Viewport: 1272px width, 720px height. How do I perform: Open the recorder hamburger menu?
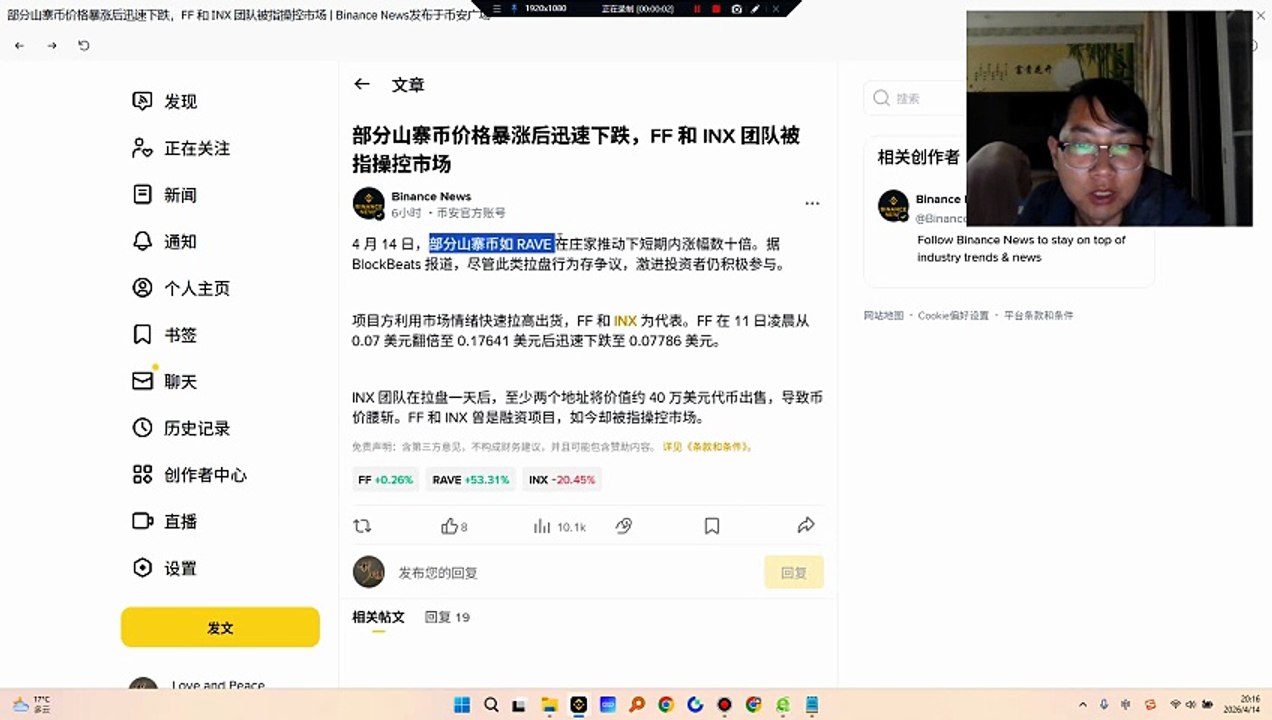pyautogui.click(x=495, y=8)
